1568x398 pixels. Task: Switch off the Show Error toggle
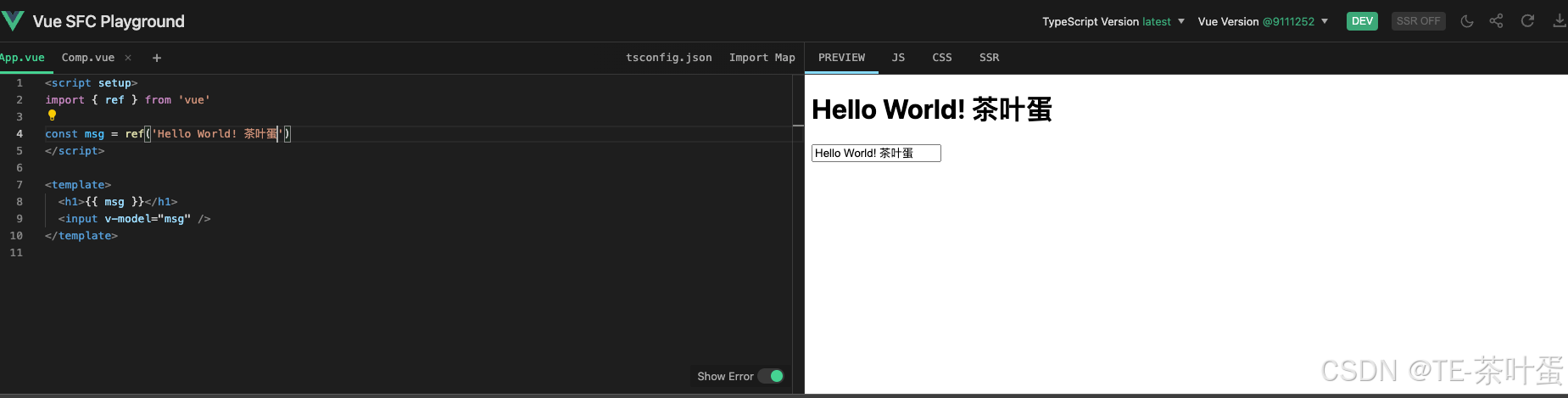pos(771,376)
